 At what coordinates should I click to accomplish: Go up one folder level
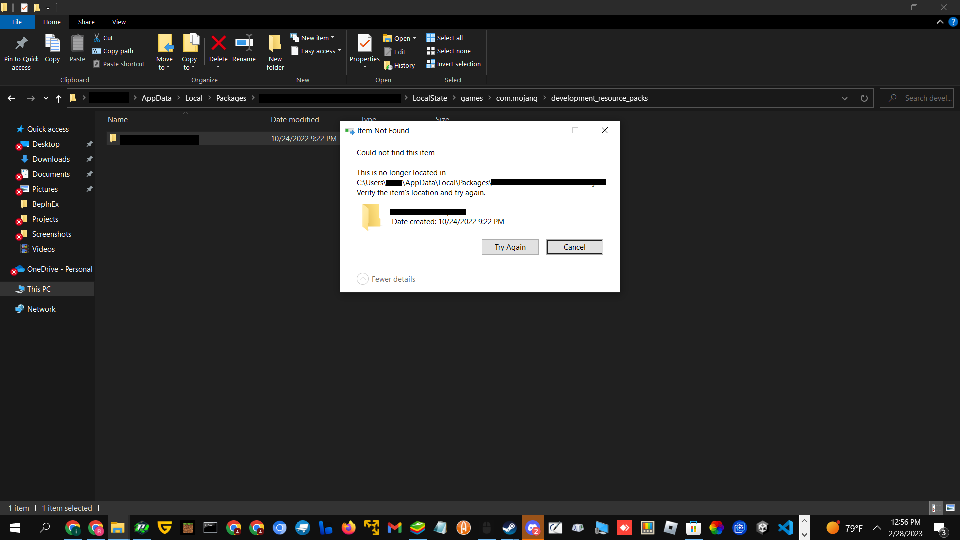pyautogui.click(x=59, y=98)
